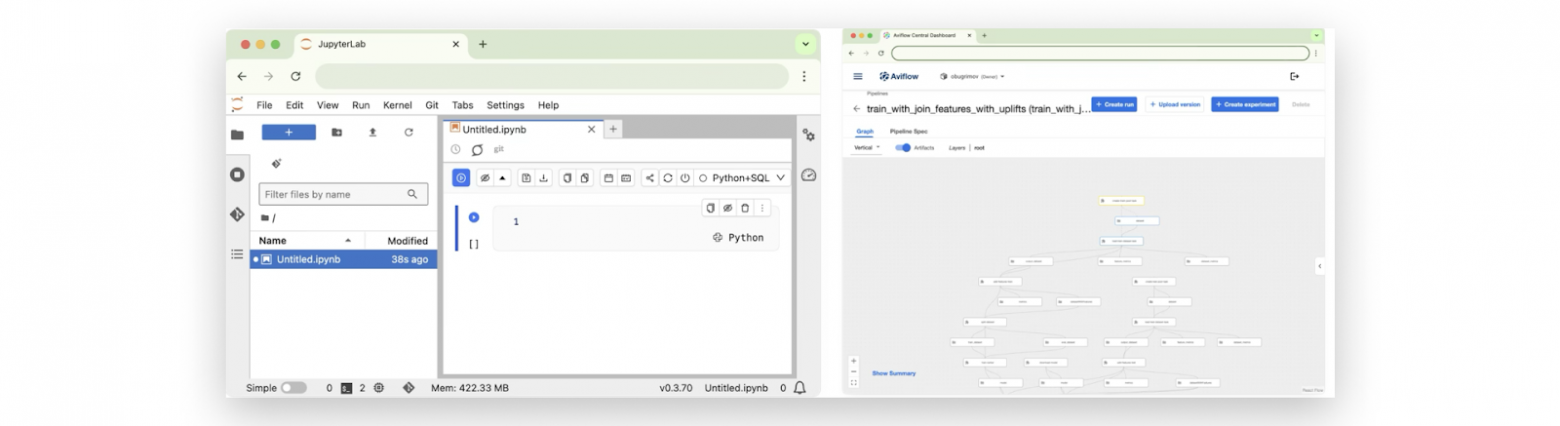Click the Aviflow logout icon
1560x426 pixels.
pos(1295,76)
